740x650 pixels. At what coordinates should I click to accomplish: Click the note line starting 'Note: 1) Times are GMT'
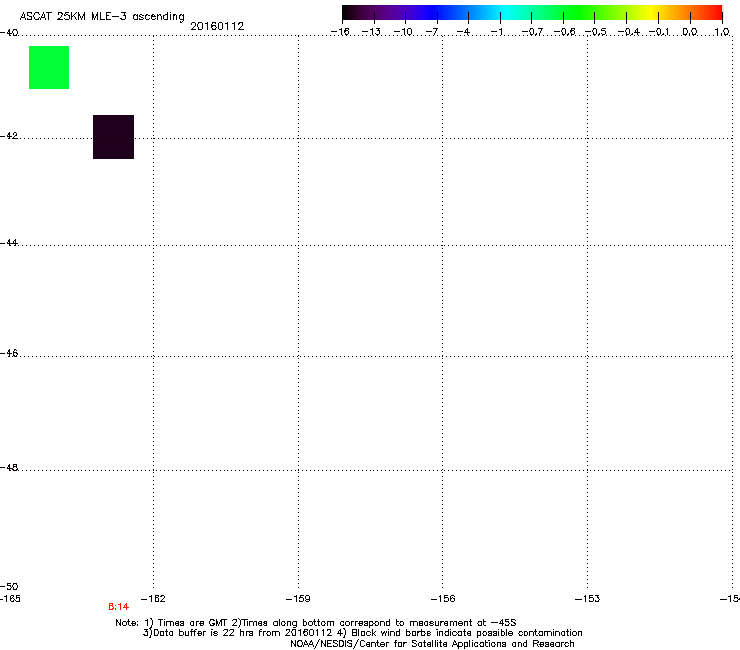click(316, 623)
